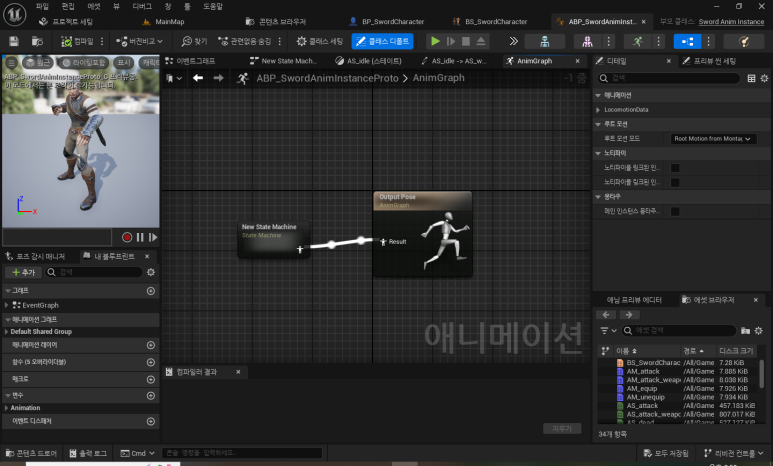773x466 pixels.
Task: Open Details panel settings gear icon
Action: coord(764,78)
